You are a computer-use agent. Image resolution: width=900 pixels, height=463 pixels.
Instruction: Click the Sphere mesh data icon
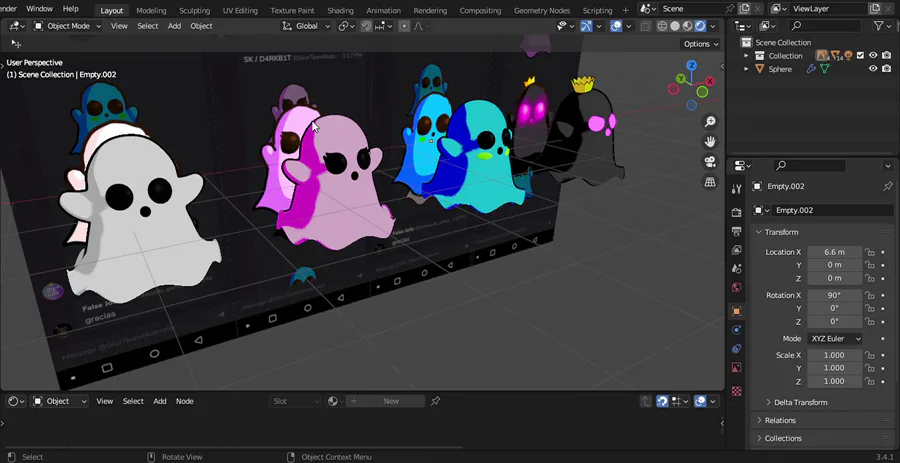[825, 69]
